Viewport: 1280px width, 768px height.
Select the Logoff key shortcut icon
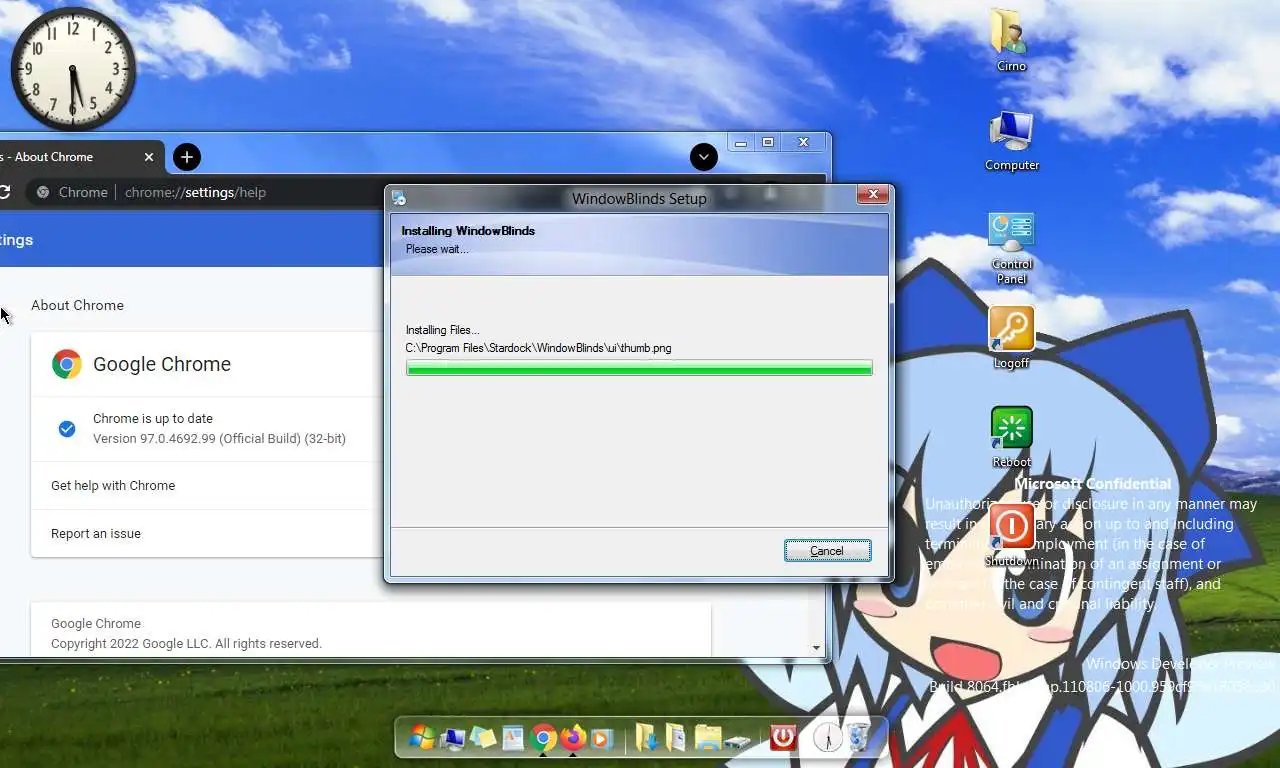[1011, 329]
